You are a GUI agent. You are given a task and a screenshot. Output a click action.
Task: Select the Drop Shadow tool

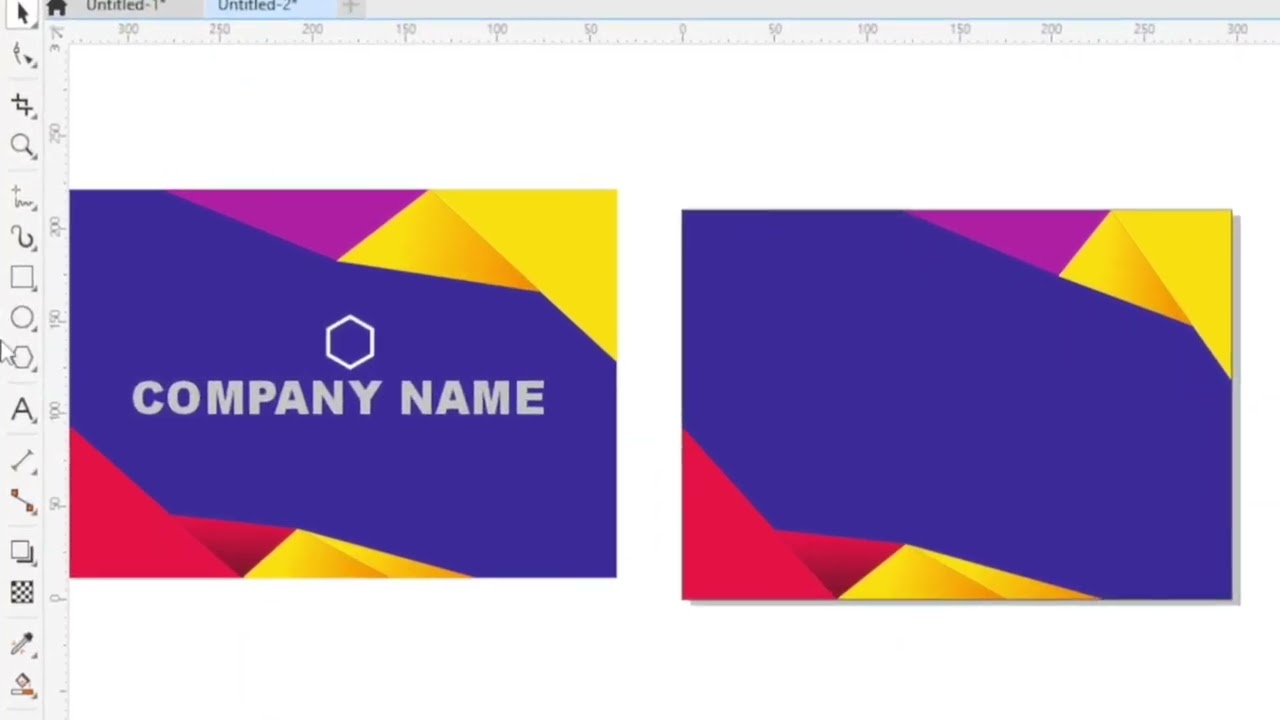click(x=22, y=552)
